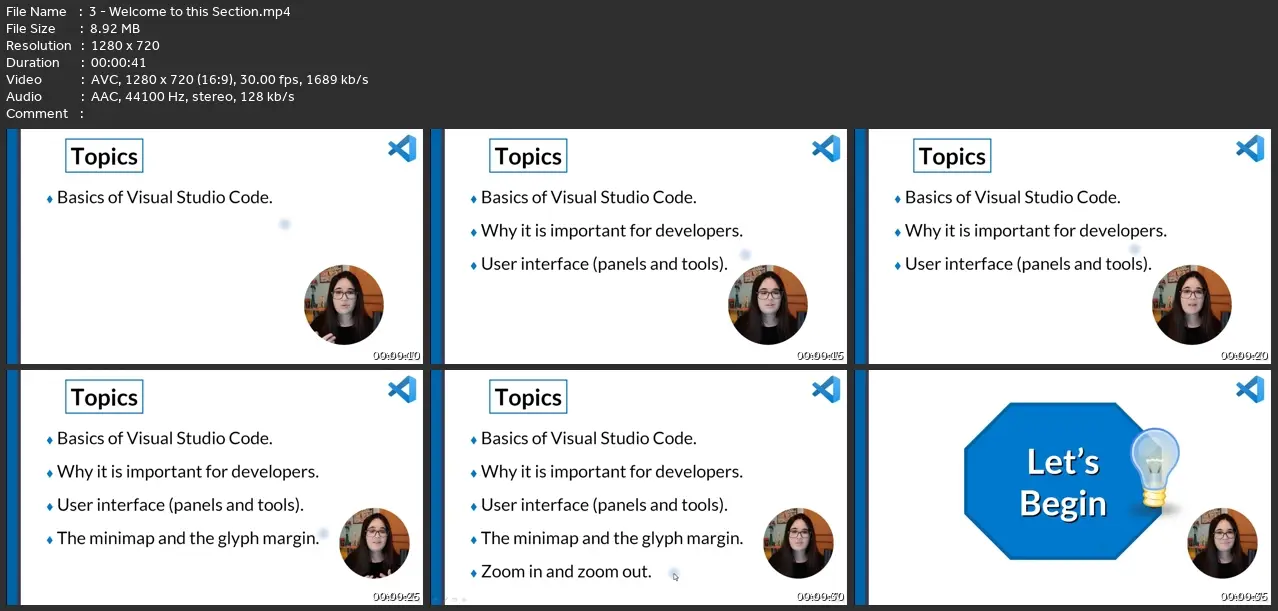Toggle the diamond bullet before Basics of Visual Studio Code
Image resolution: width=1278 pixels, height=611 pixels.
point(48,198)
